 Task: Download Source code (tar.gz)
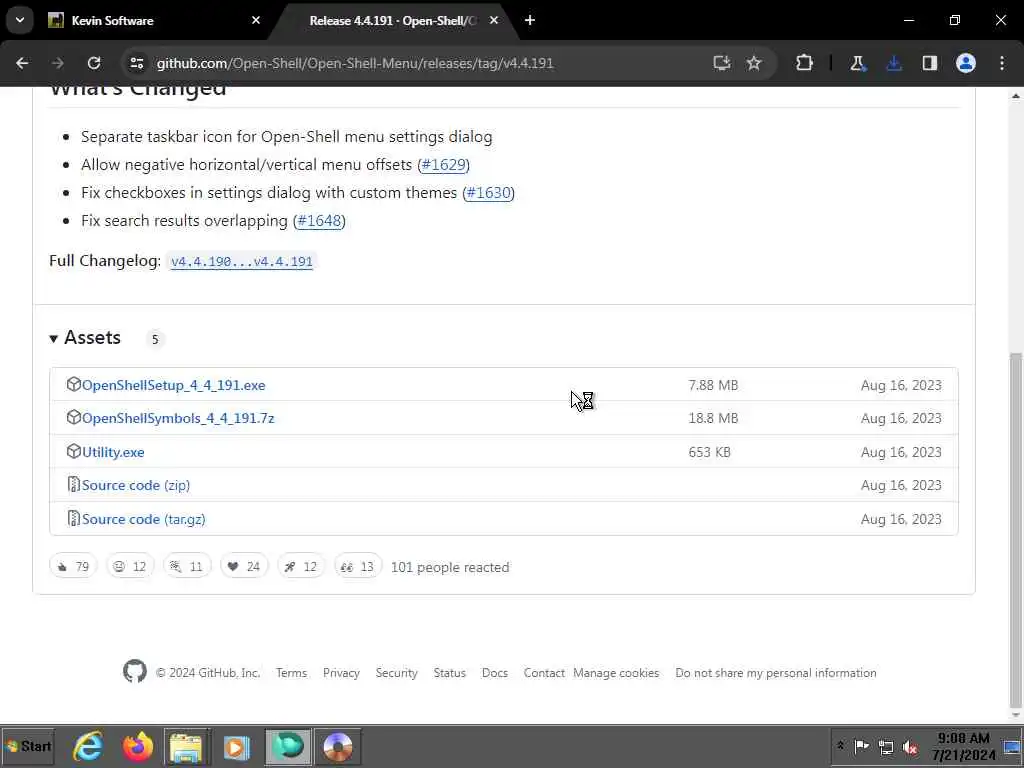[144, 519]
